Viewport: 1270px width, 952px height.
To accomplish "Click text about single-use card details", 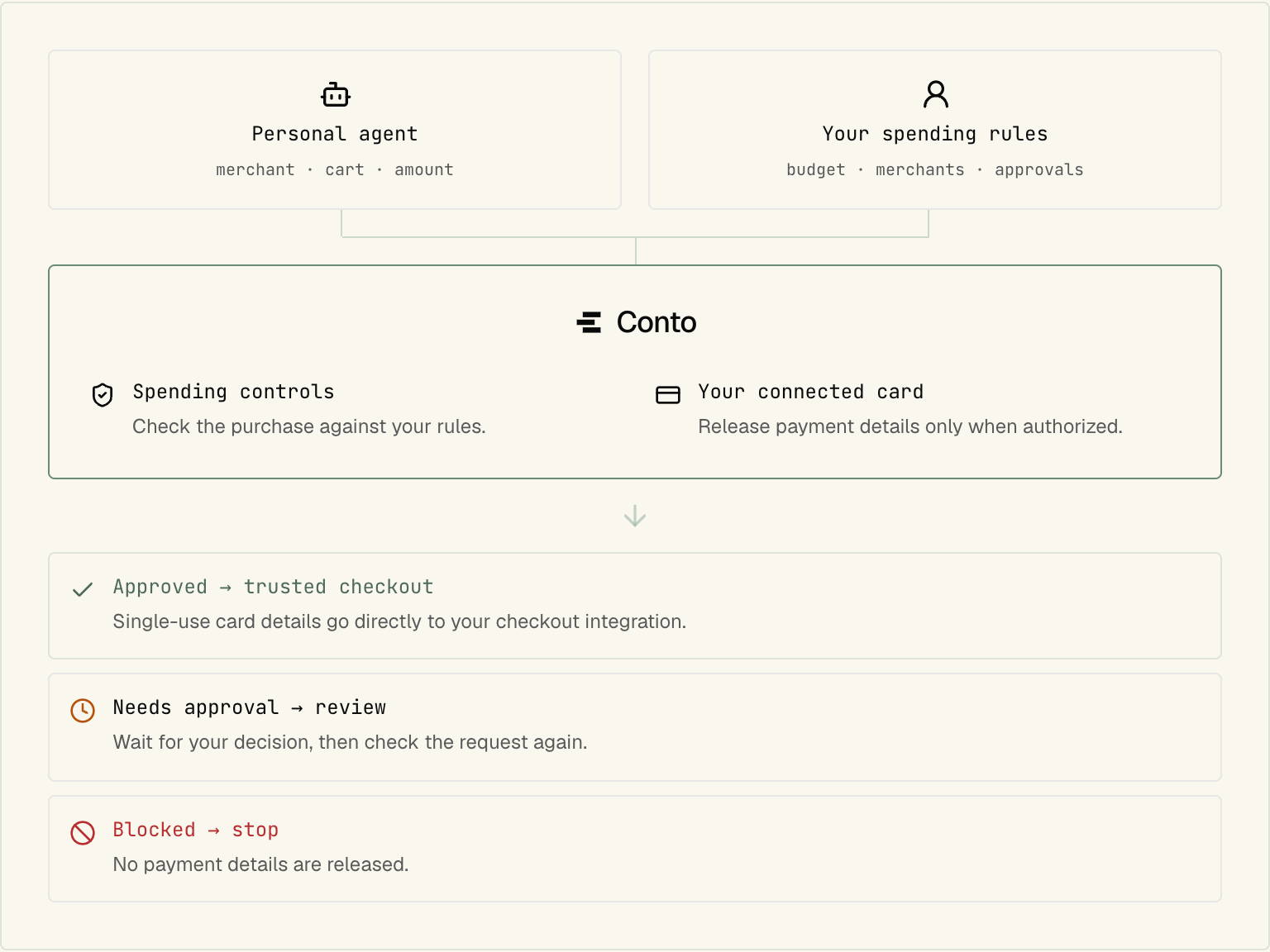I will [399, 621].
